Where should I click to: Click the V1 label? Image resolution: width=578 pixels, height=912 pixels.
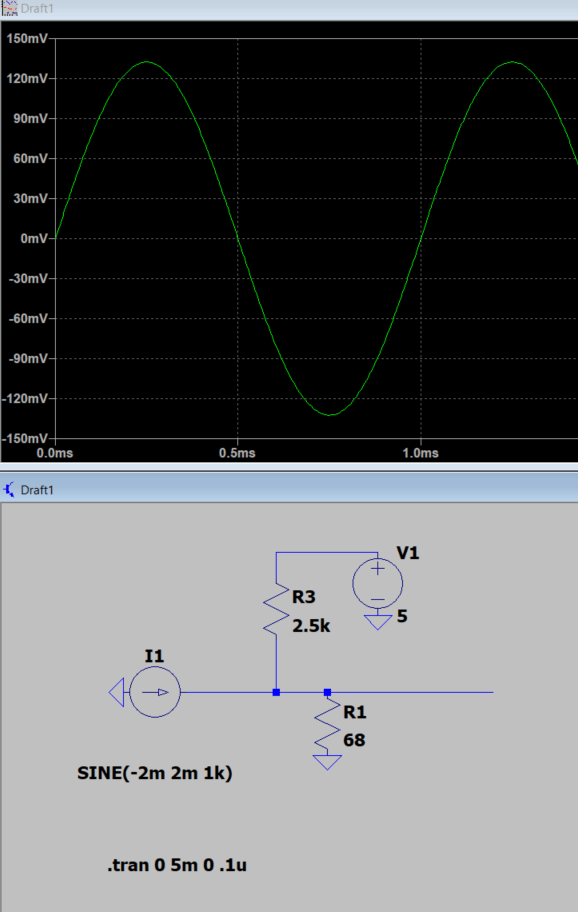(x=408, y=553)
